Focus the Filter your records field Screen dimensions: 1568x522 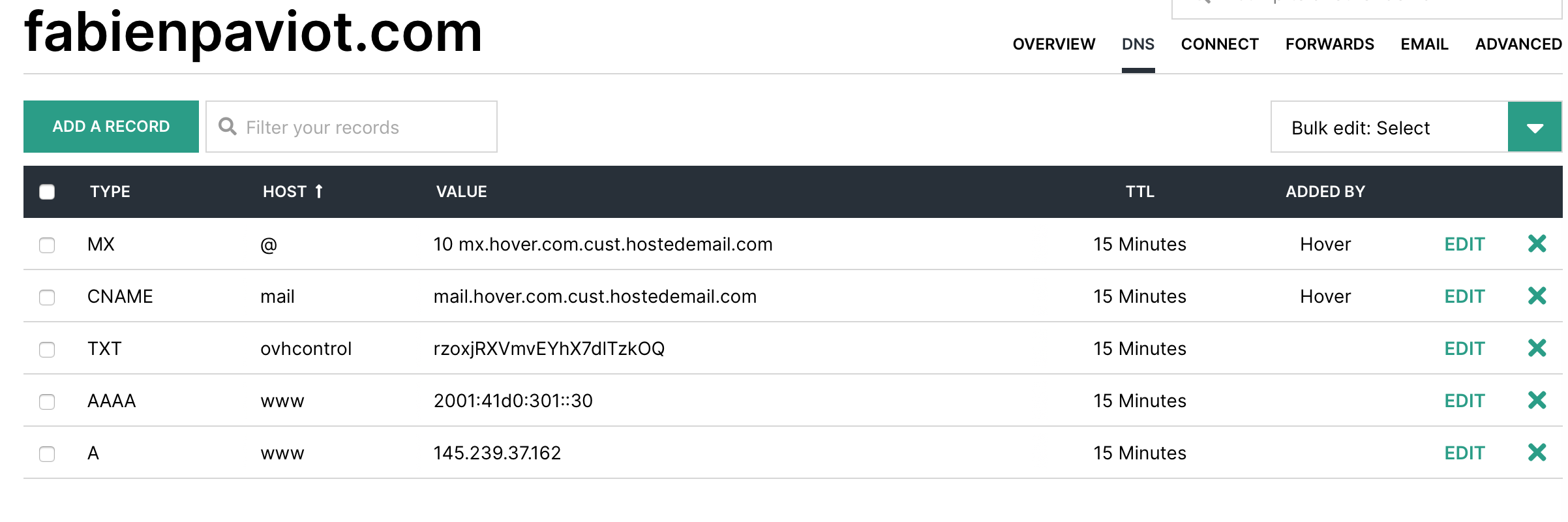pyautogui.click(x=365, y=127)
